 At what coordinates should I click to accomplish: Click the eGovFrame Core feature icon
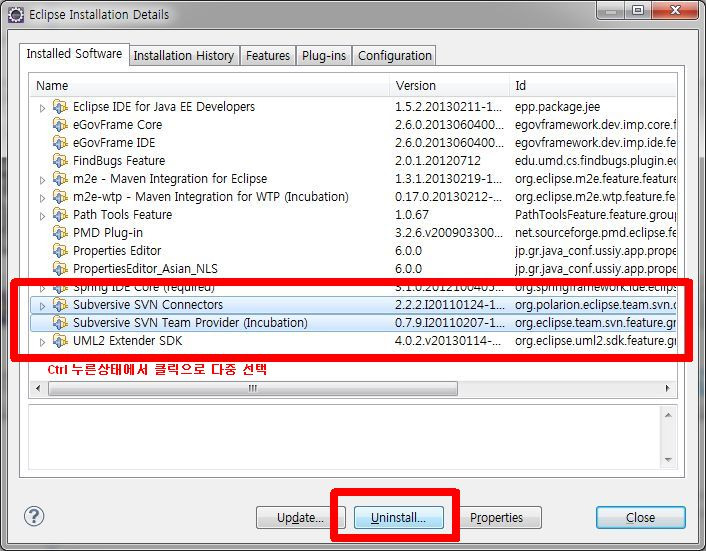click(x=60, y=125)
